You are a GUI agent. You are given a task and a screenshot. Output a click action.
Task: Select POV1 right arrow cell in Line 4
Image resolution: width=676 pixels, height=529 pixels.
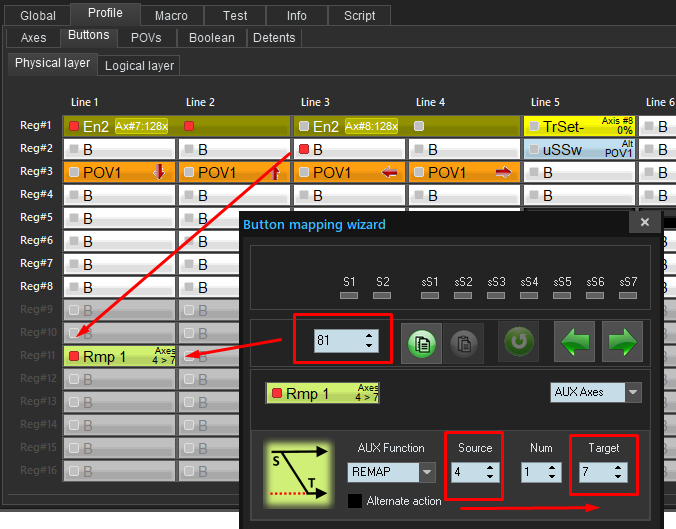(464, 172)
